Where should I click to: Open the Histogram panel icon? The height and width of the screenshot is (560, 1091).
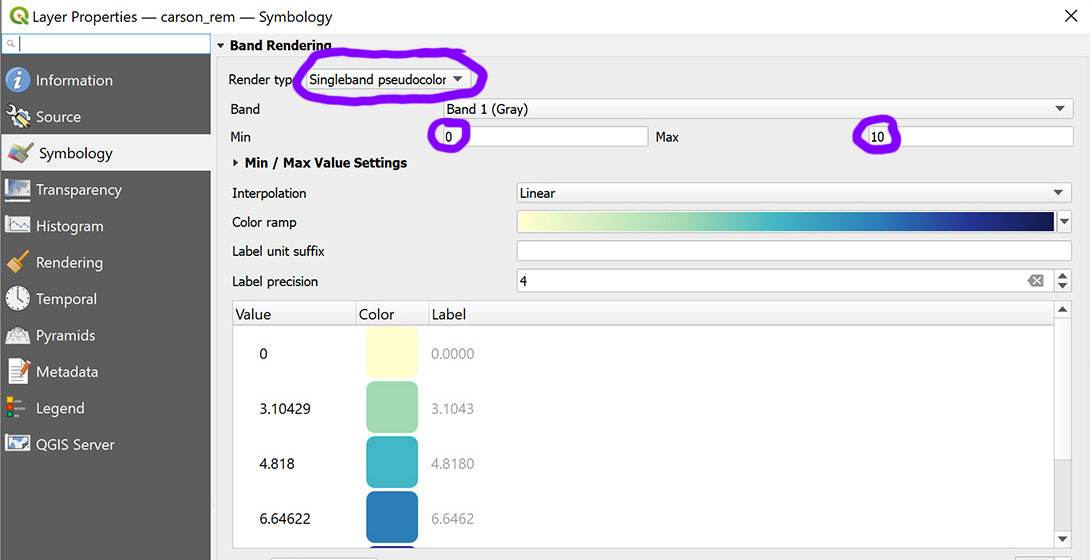(x=18, y=225)
